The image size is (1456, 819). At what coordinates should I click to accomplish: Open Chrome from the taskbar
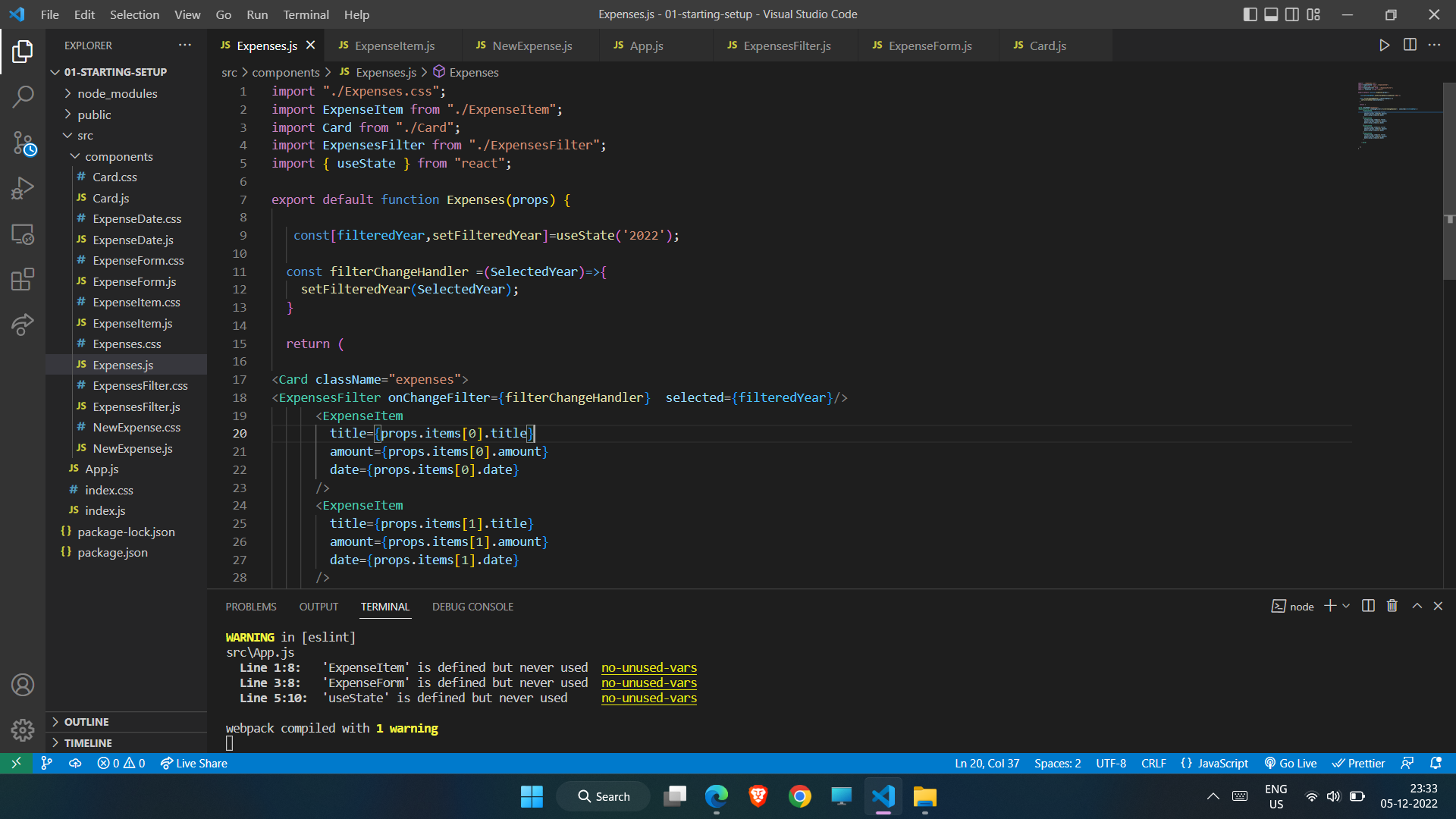coord(799,796)
